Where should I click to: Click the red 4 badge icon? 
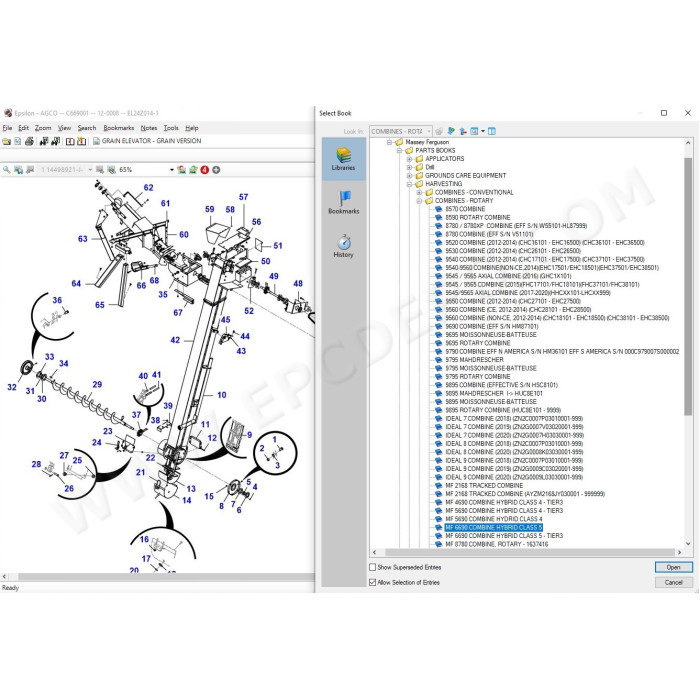pos(204,170)
